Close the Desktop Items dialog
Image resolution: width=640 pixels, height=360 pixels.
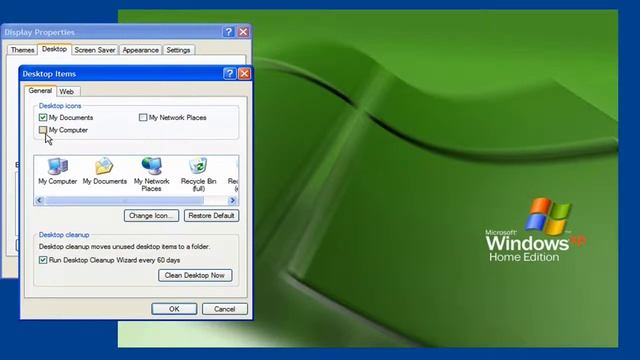[x=244, y=73]
